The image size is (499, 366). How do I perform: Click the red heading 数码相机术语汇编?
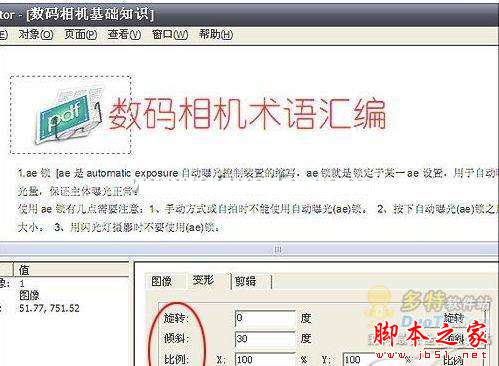pos(247,114)
